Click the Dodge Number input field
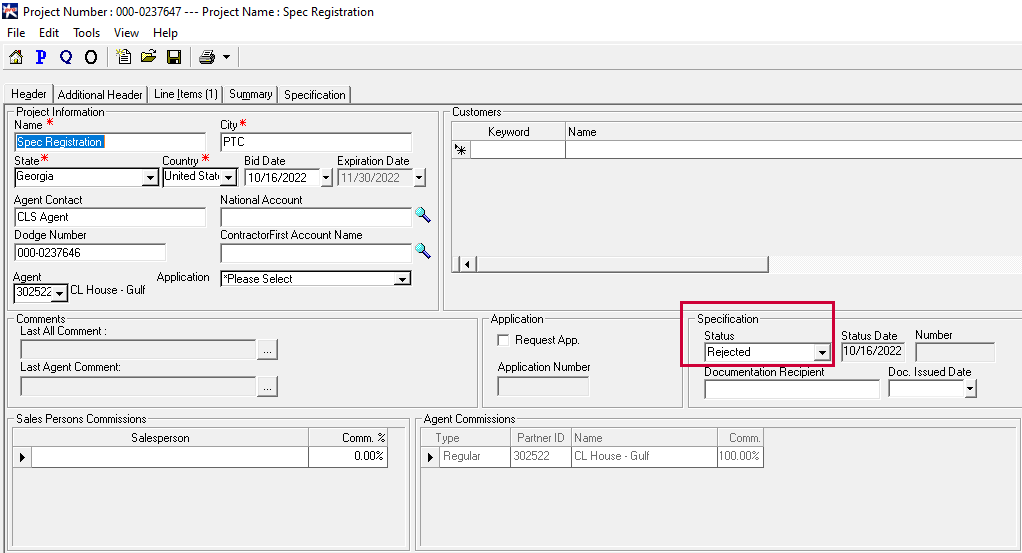This screenshot has height=553, width=1022. [89, 253]
